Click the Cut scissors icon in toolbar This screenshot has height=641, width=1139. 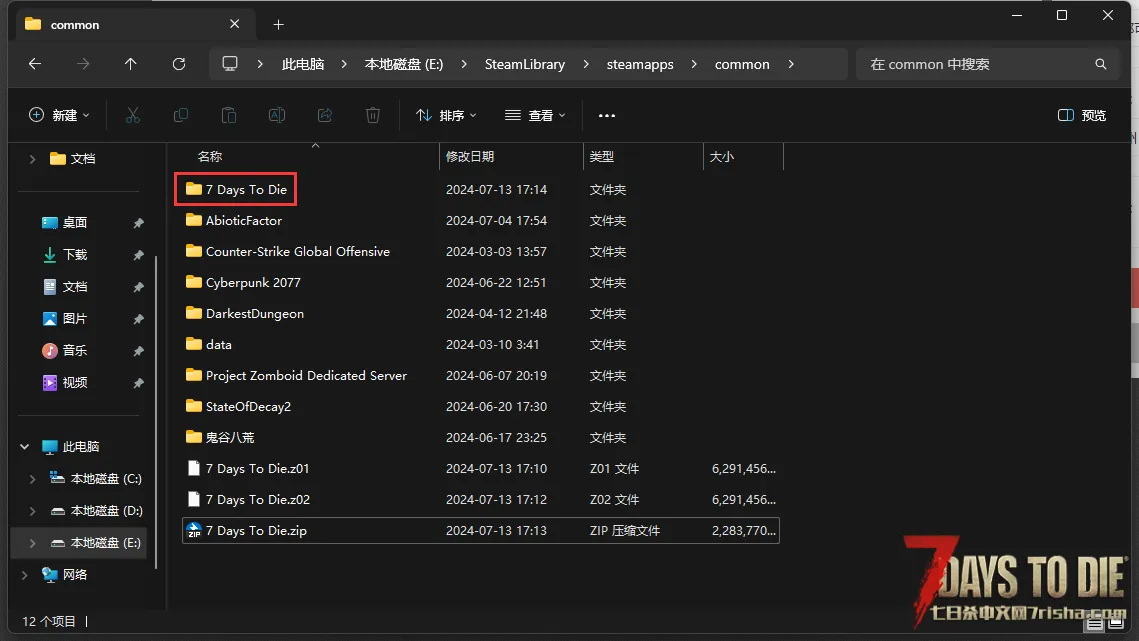(x=133, y=115)
